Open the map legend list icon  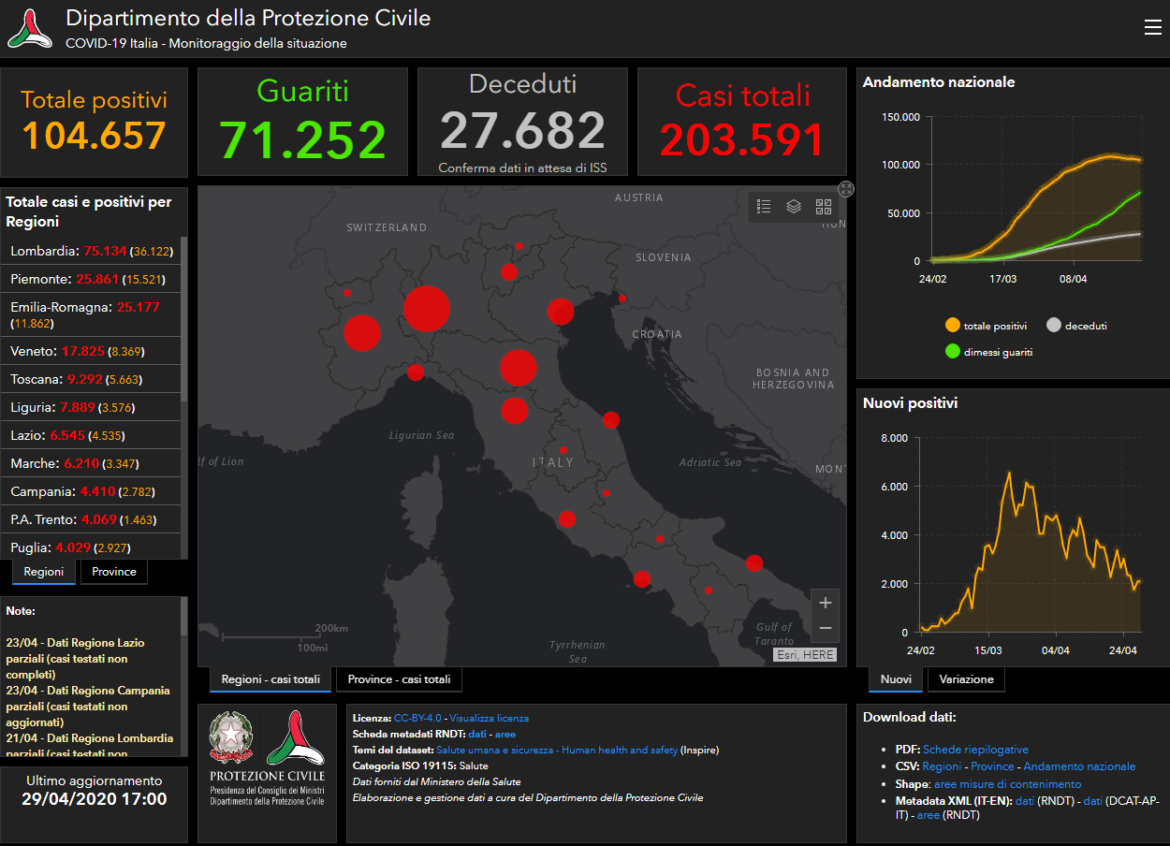(x=763, y=207)
